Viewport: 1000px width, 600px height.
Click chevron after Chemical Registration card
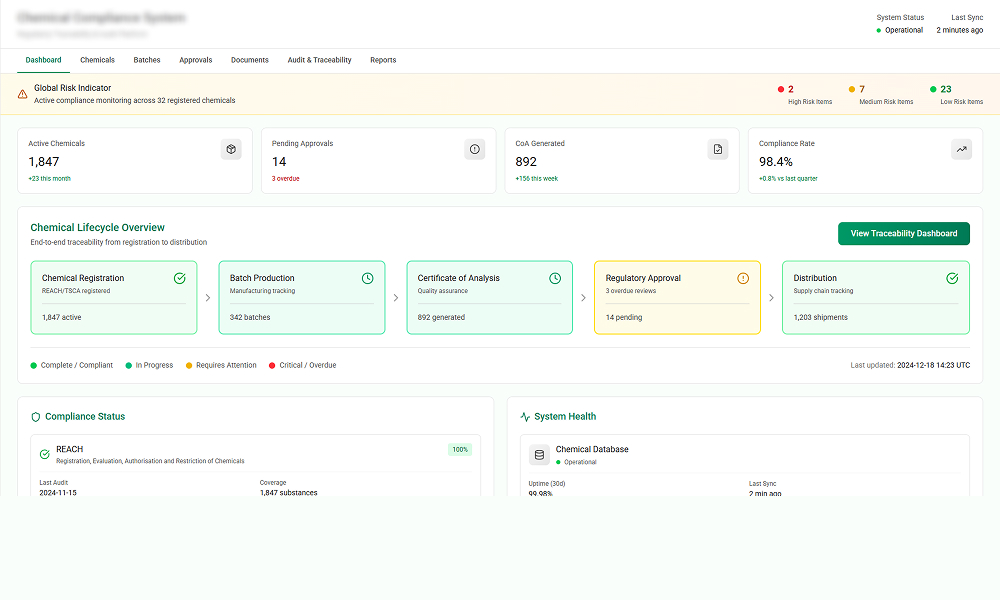(208, 297)
